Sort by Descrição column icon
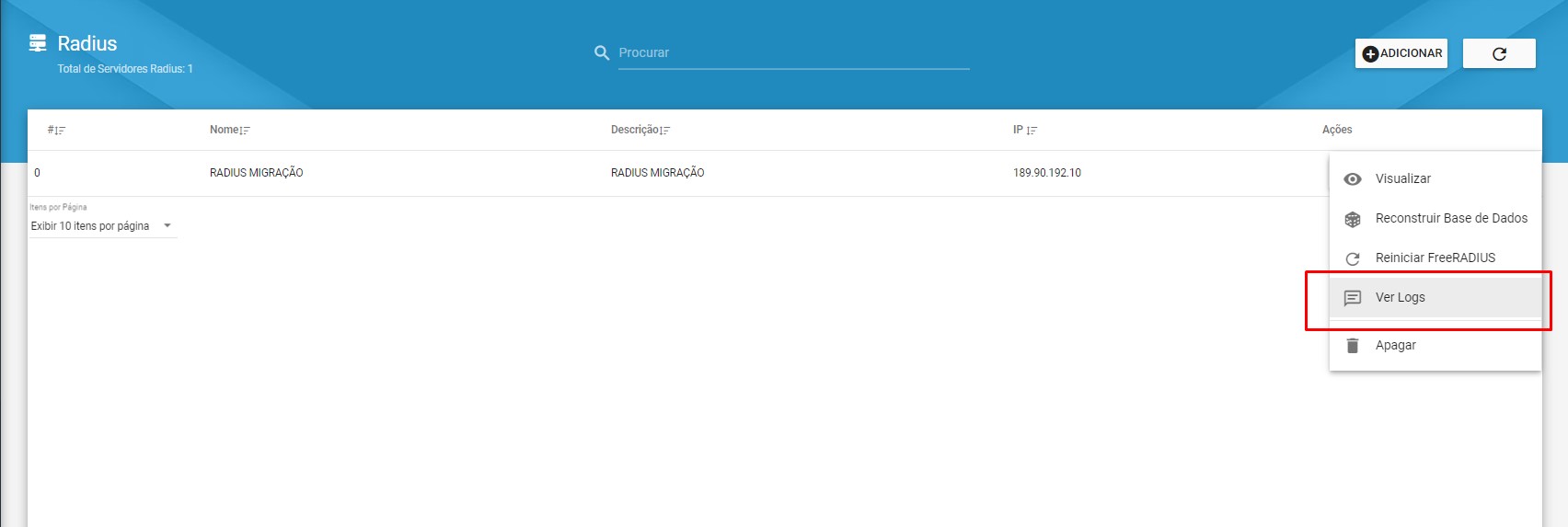Viewport: 1568px width, 527px height. point(665,131)
